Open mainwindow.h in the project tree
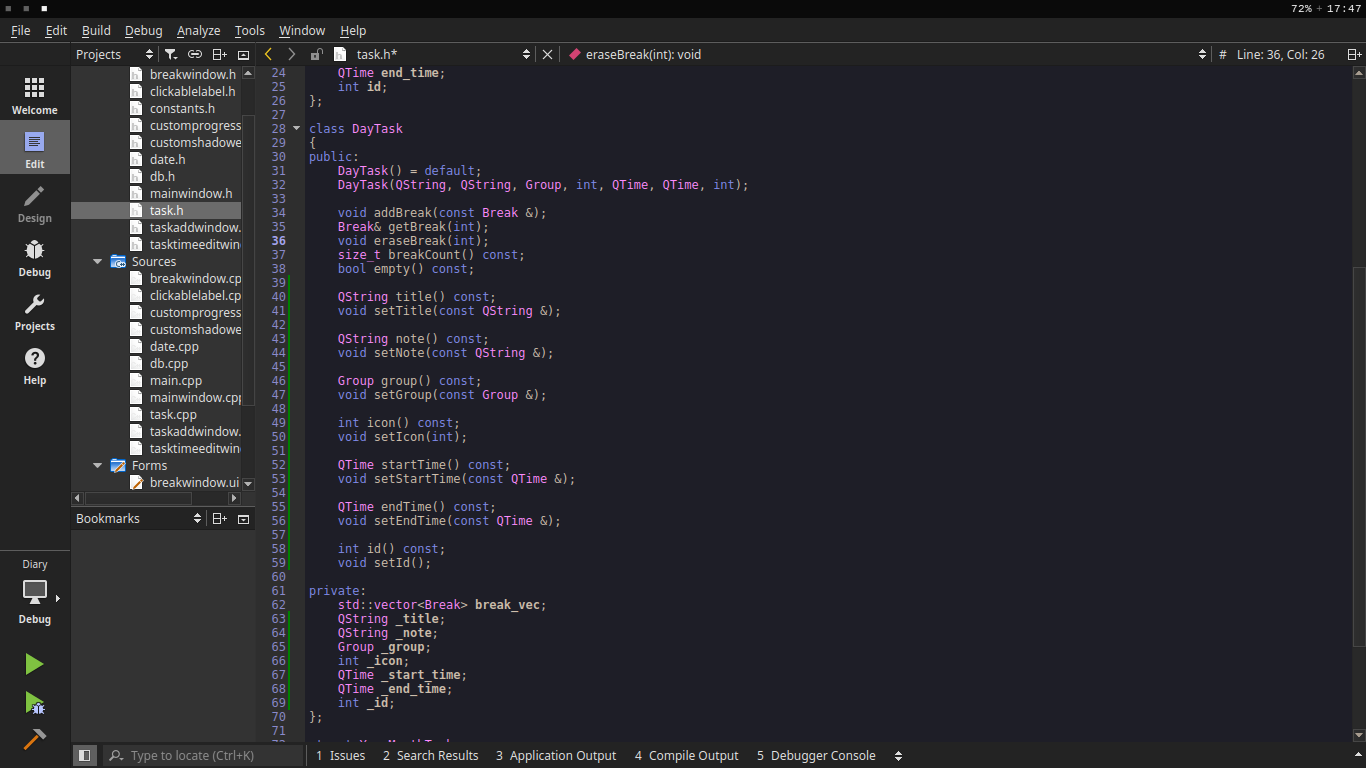This screenshot has width=1366, height=768. (190, 193)
